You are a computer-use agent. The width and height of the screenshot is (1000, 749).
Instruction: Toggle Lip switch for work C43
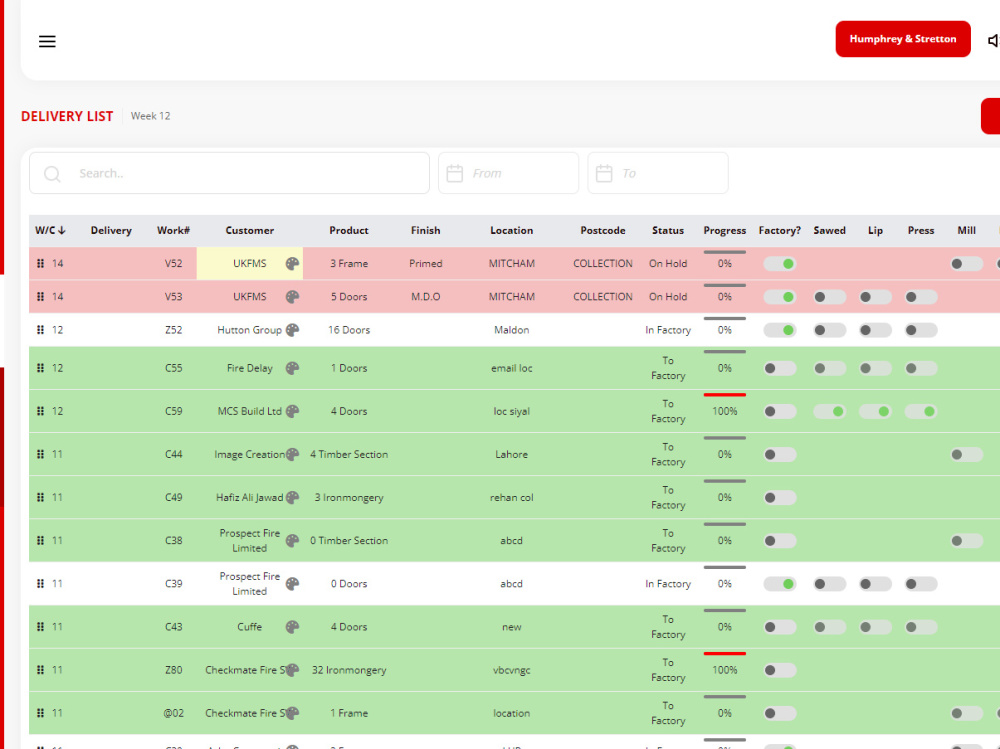pos(875,627)
